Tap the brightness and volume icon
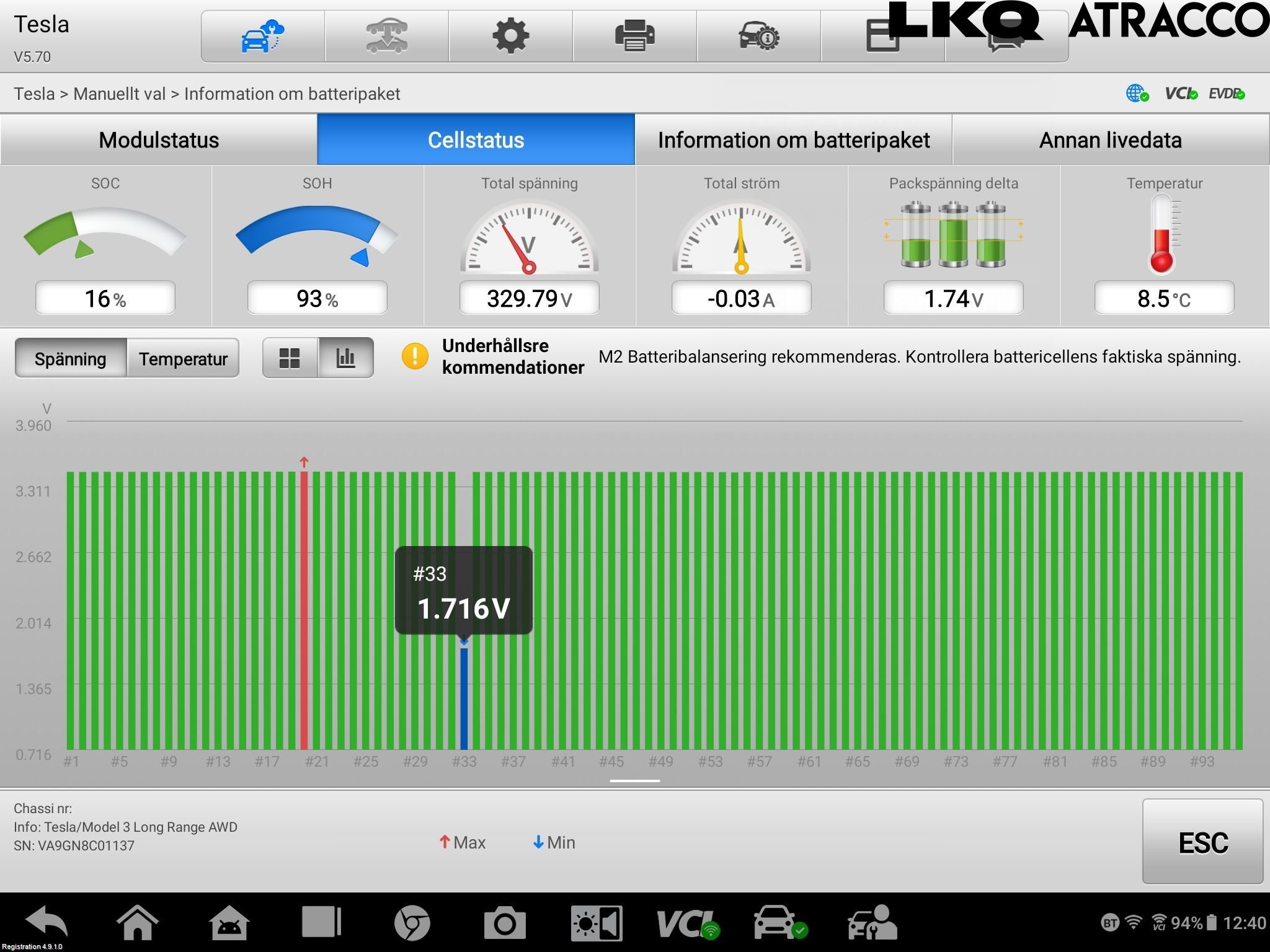 [597, 923]
